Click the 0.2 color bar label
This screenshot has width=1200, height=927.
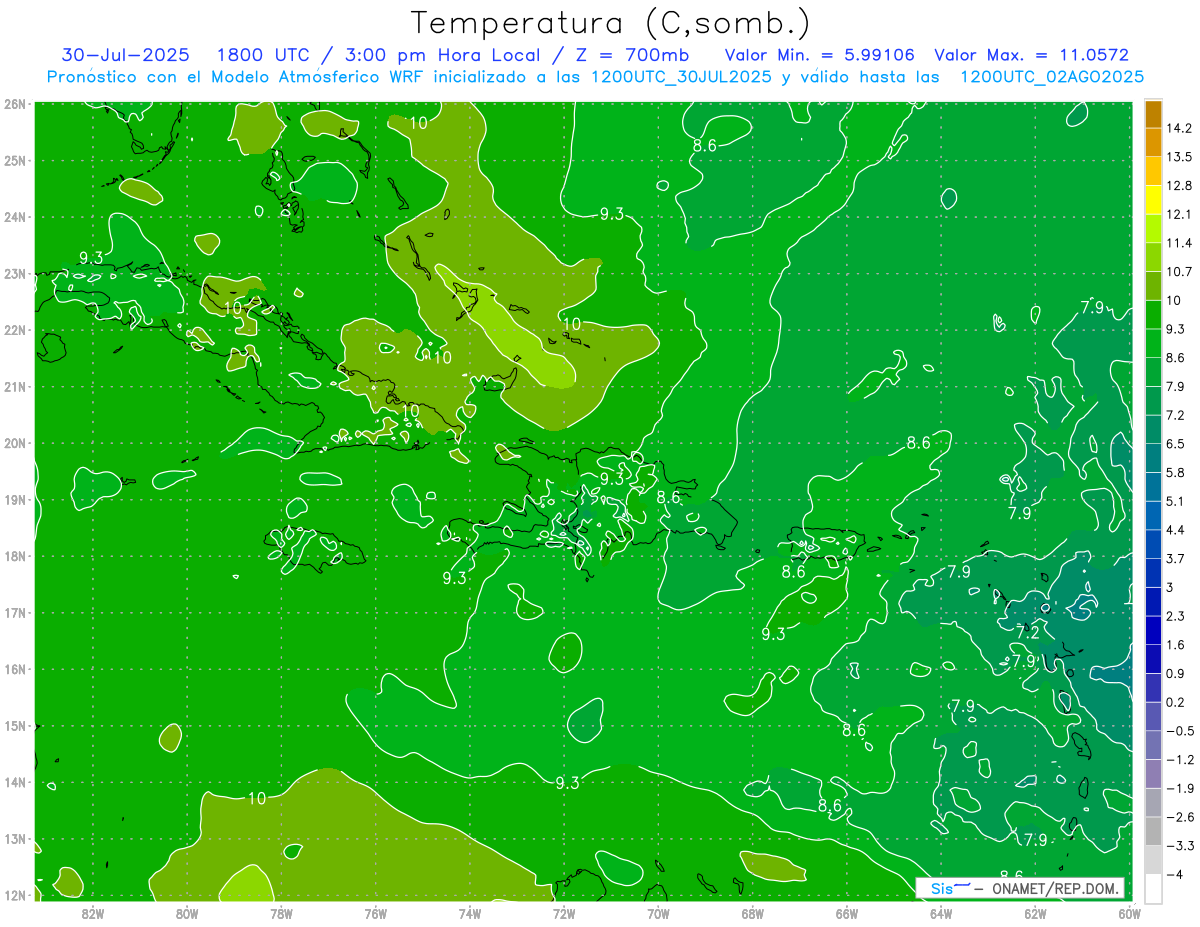pyautogui.click(x=1176, y=702)
